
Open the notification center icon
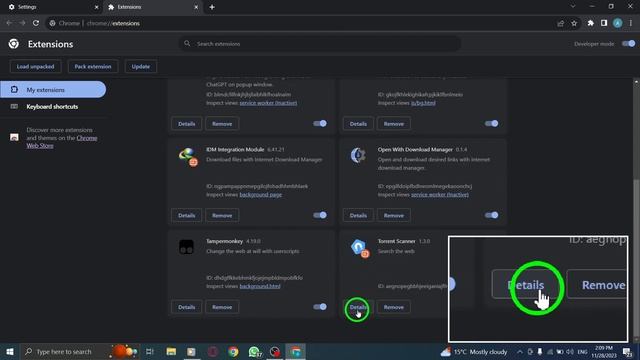click(x=627, y=351)
